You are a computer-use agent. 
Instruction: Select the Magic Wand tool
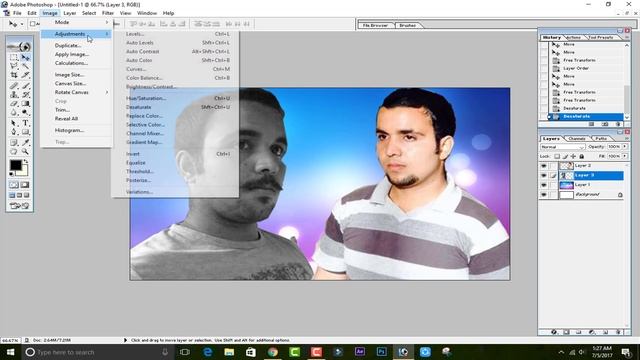pyautogui.click(x=25, y=66)
